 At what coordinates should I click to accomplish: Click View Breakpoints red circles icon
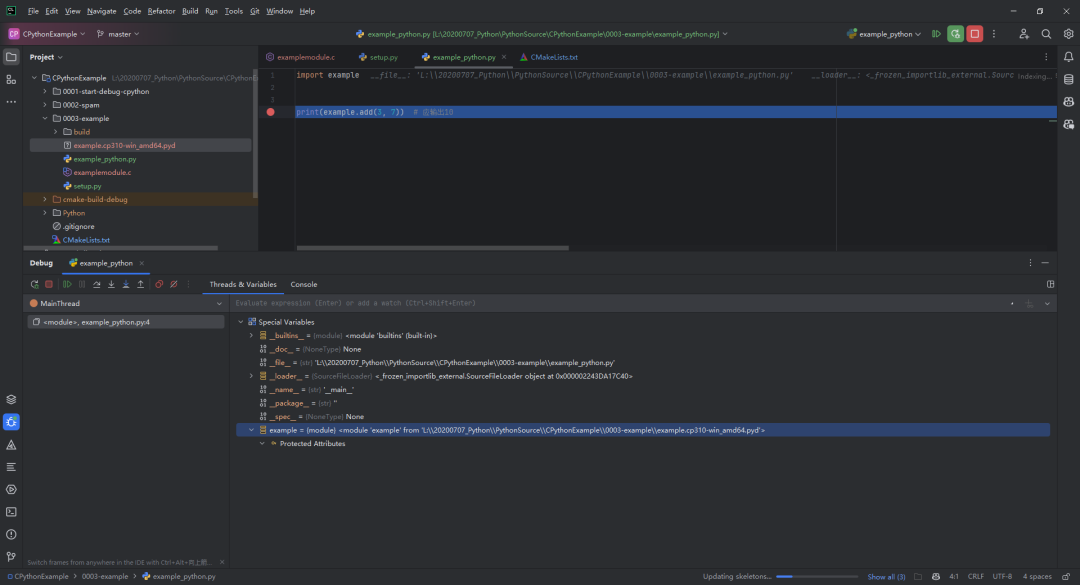click(x=159, y=284)
